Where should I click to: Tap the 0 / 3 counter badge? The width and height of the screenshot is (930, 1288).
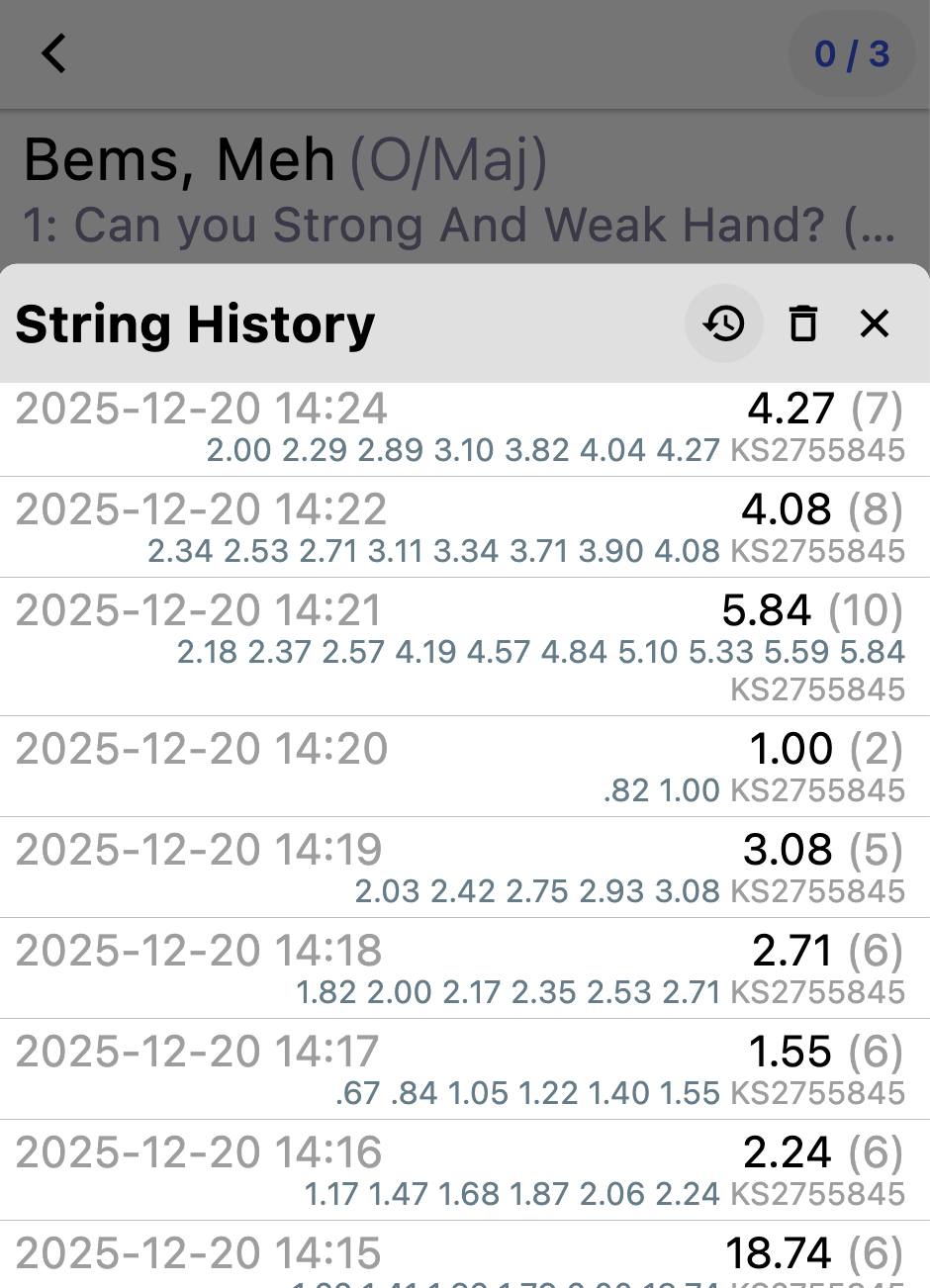pyautogui.click(x=852, y=53)
